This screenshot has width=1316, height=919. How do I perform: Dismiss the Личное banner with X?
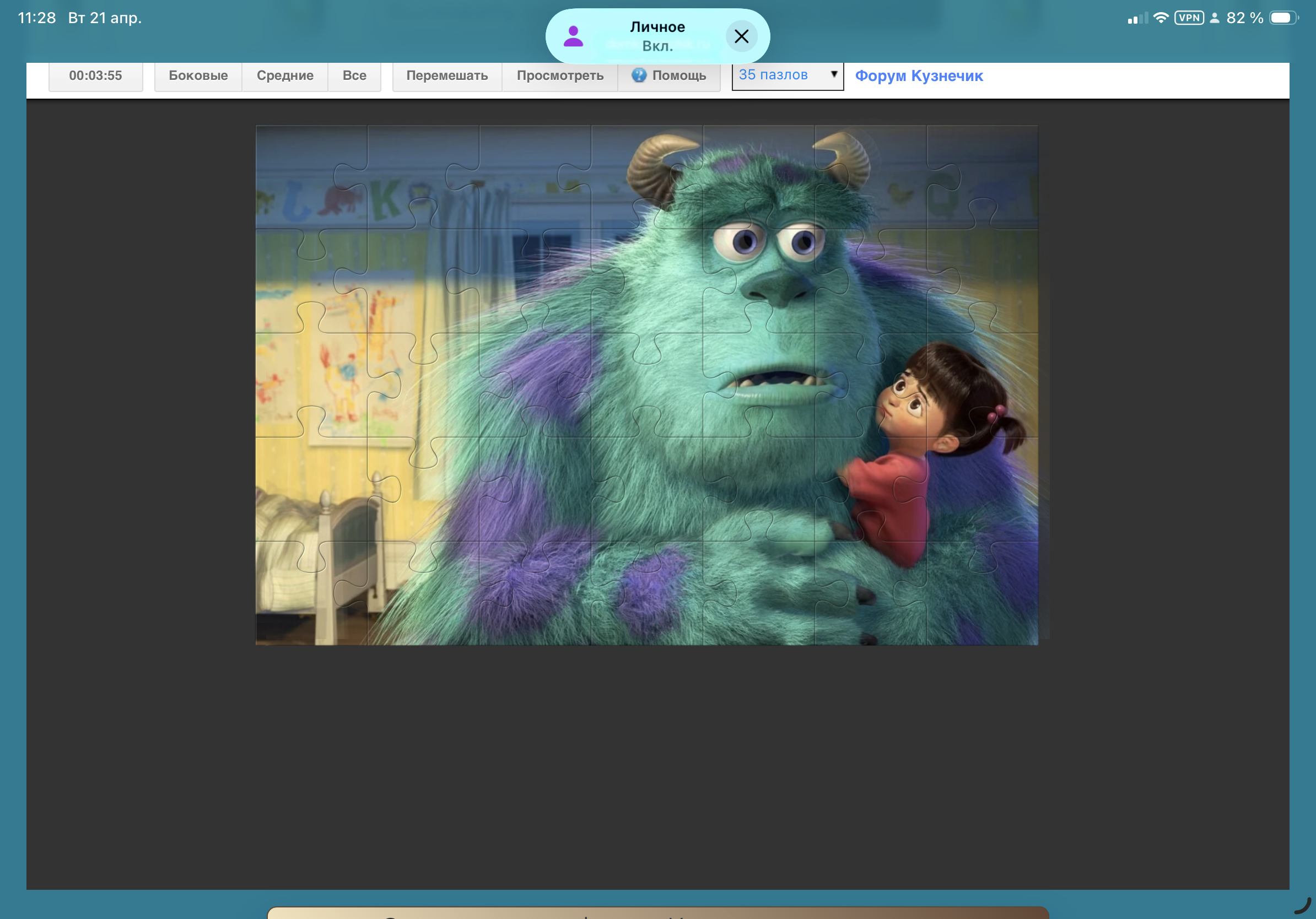click(x=741, y=36)
